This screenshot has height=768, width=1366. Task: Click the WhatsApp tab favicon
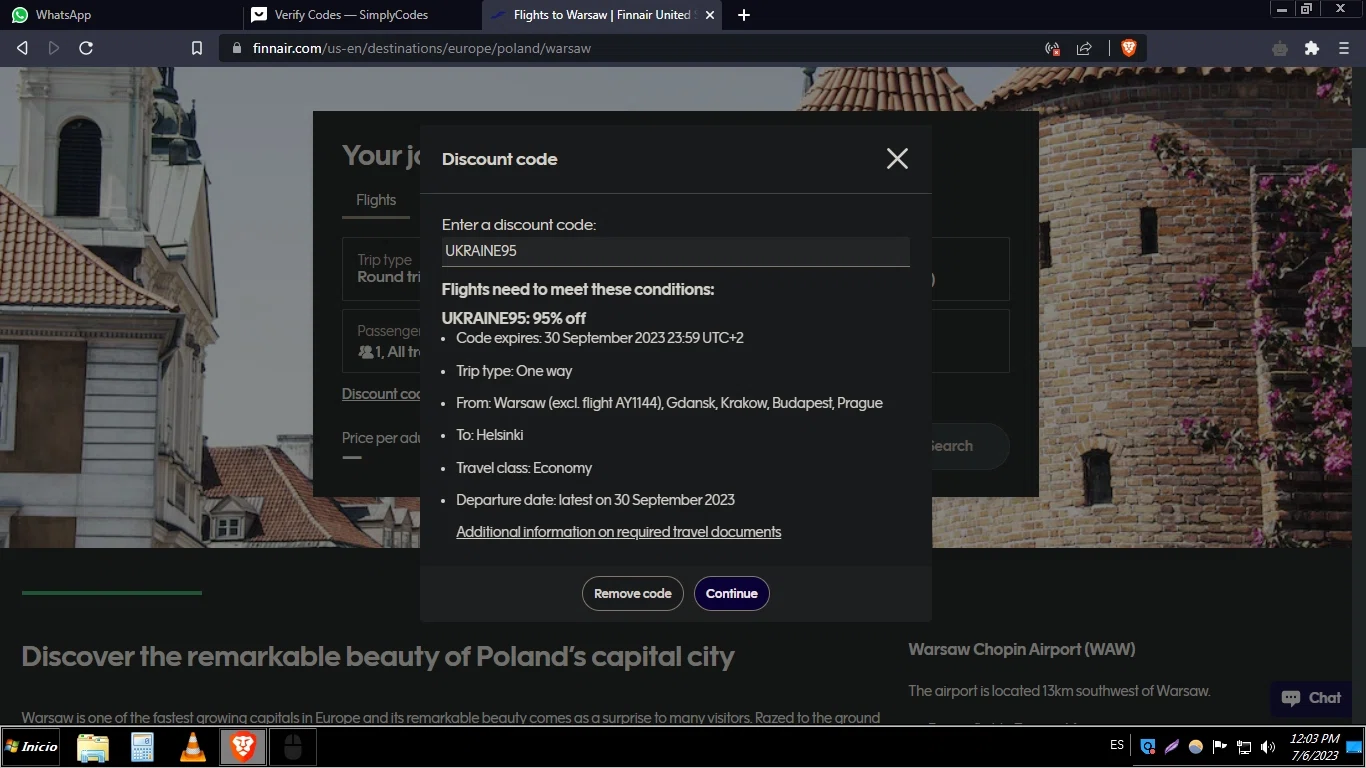[19, 15]
